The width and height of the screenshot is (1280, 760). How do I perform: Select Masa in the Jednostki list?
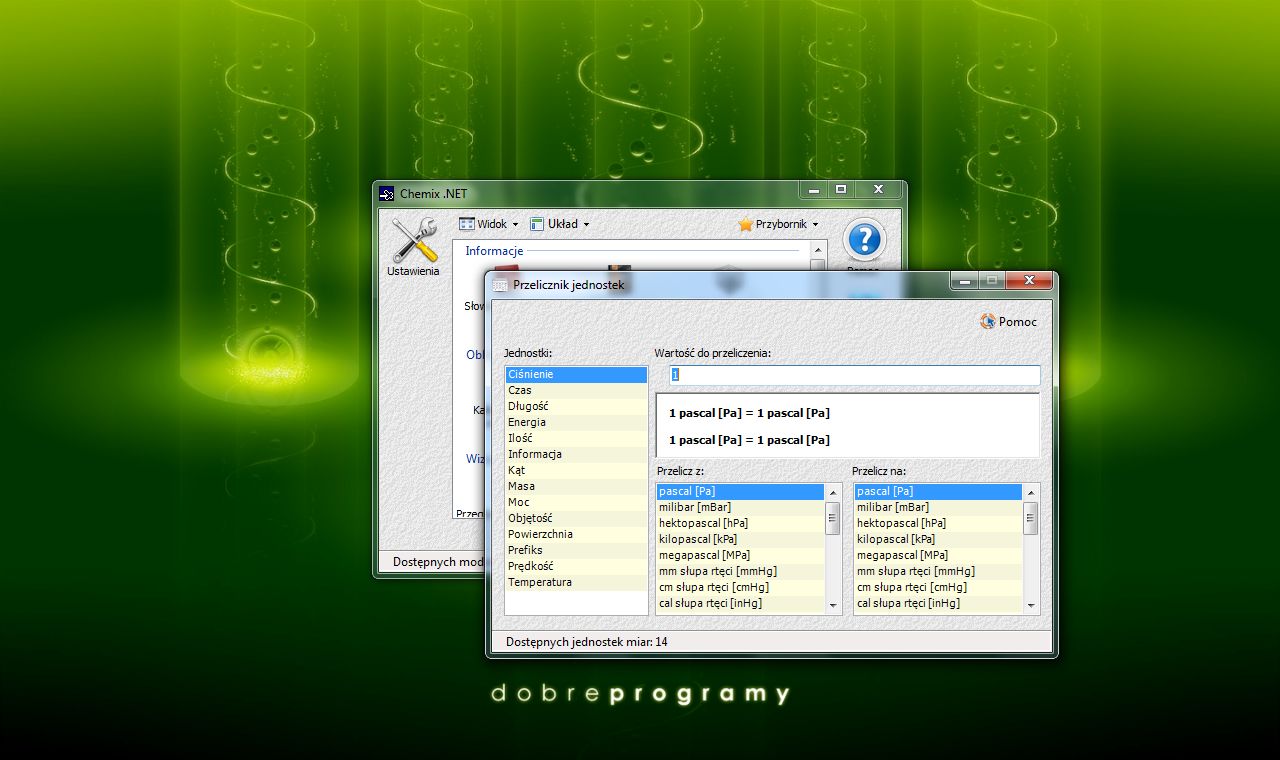[x=576, y=486]
